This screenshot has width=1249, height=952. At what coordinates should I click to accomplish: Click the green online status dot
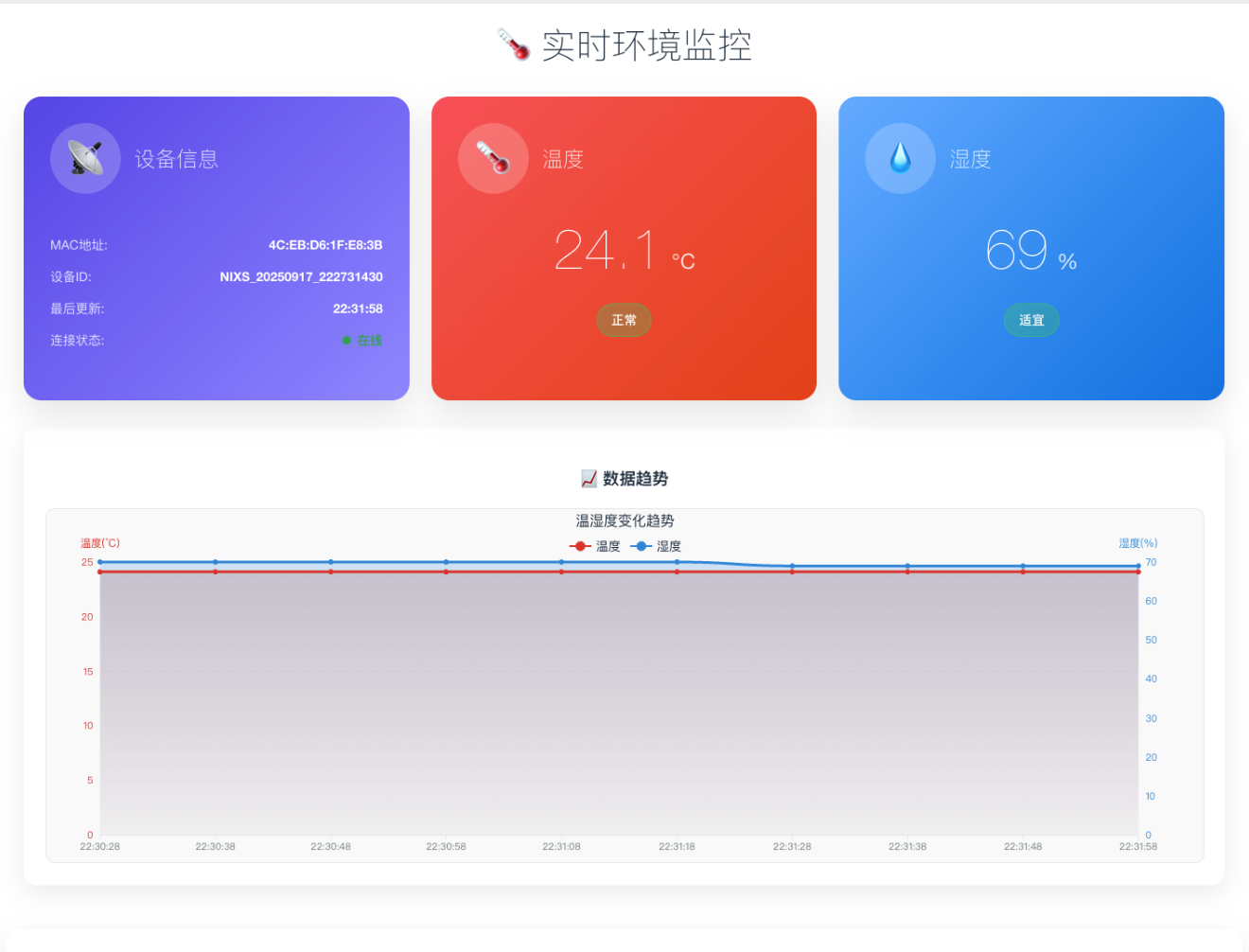[x=345, y=340]
